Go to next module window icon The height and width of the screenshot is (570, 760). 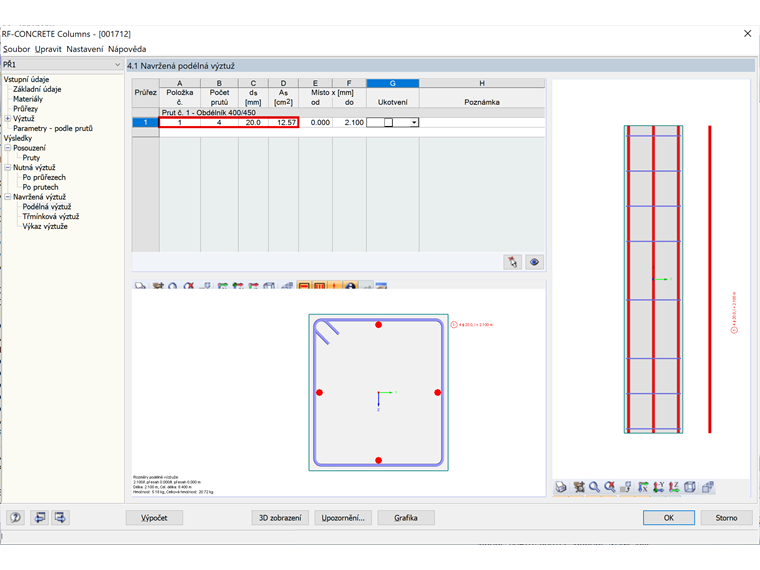click(60, 518)
